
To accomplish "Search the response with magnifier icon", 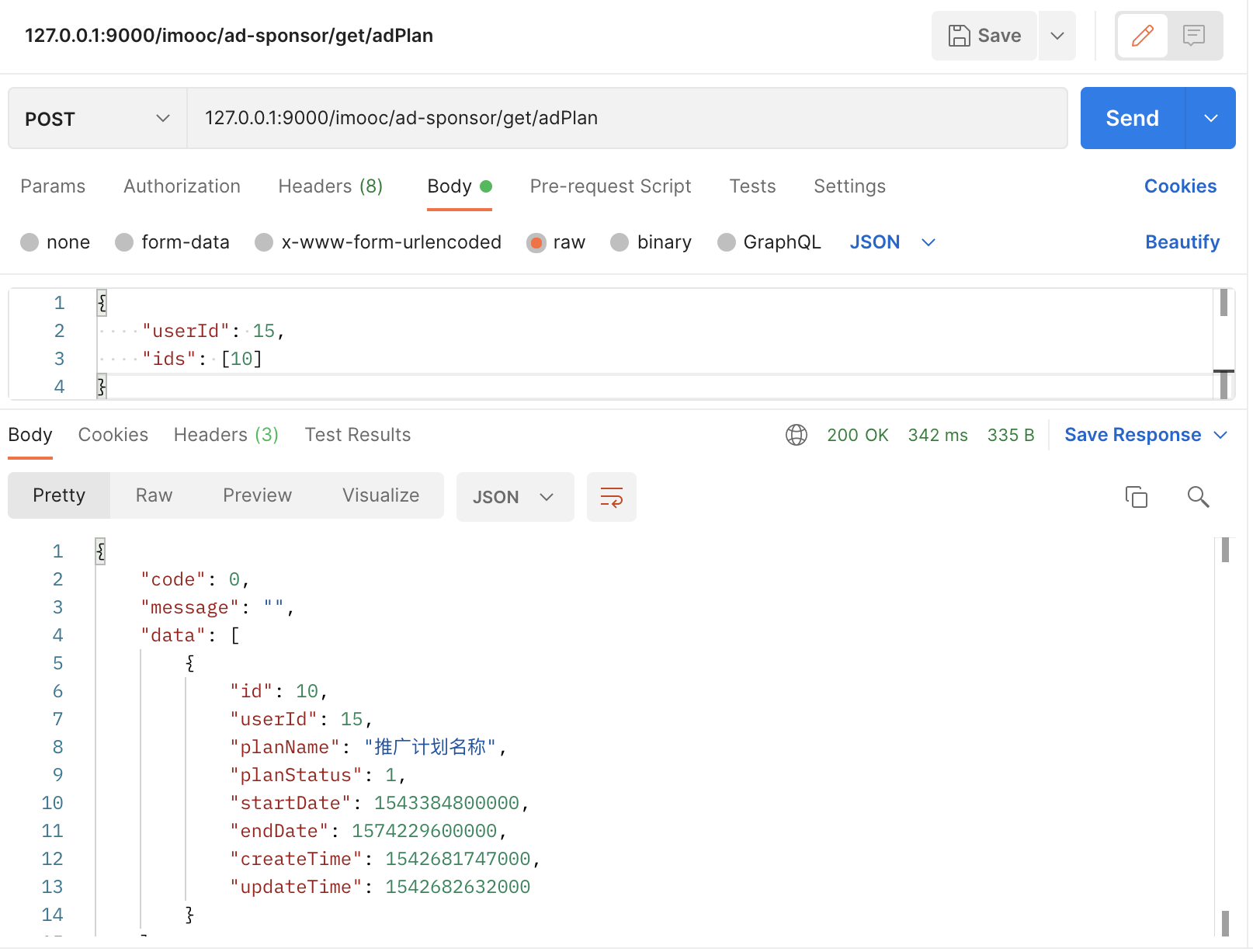I will pos(1198,497).
